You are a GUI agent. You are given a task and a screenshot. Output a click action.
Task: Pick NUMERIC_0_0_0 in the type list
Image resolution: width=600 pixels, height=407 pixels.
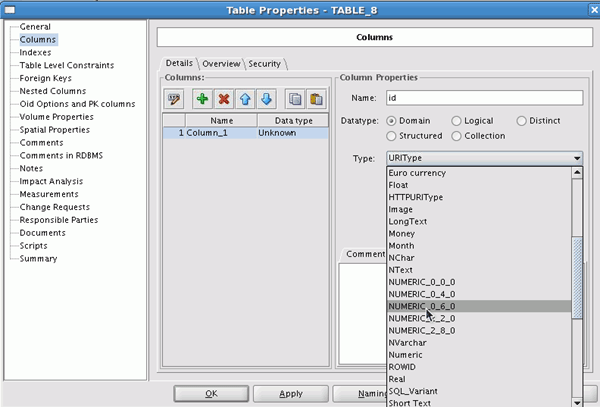click(479, 282)
